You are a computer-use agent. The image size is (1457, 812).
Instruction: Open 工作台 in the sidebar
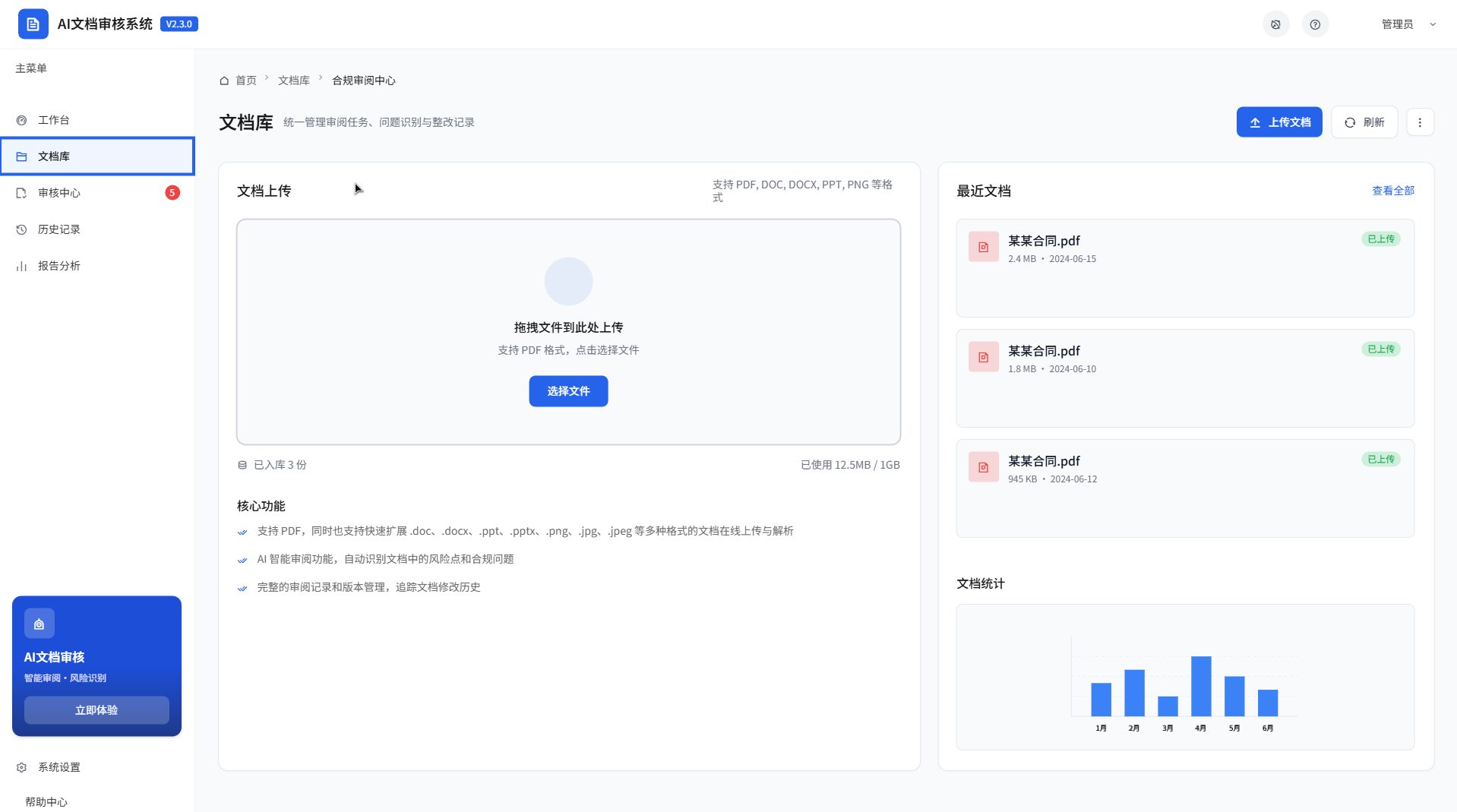[97, 120]
